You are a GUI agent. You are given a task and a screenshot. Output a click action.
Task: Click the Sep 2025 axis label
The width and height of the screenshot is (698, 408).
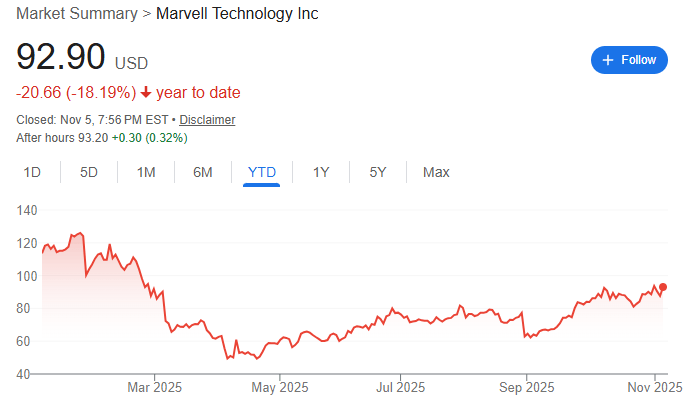526,387
